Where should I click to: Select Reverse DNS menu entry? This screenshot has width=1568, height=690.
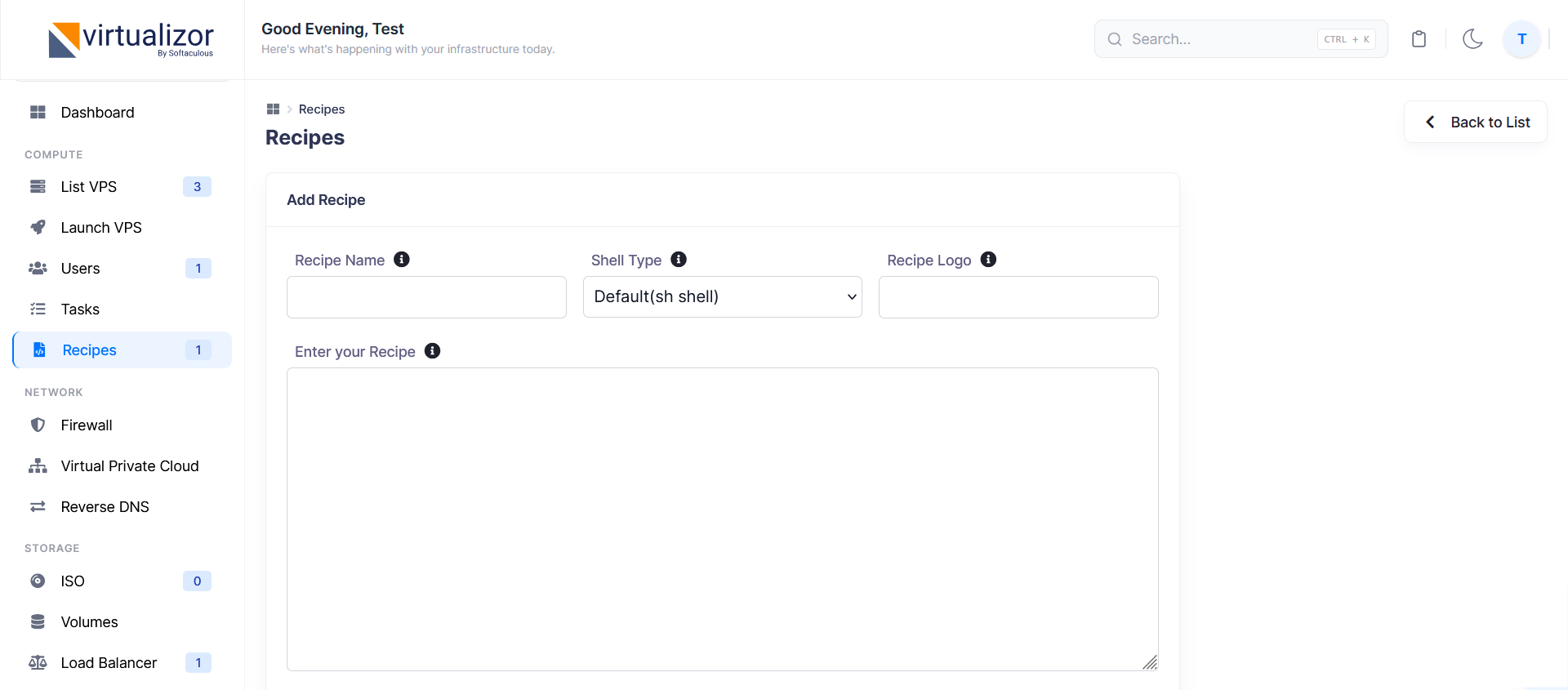click(x=122, y=507)
